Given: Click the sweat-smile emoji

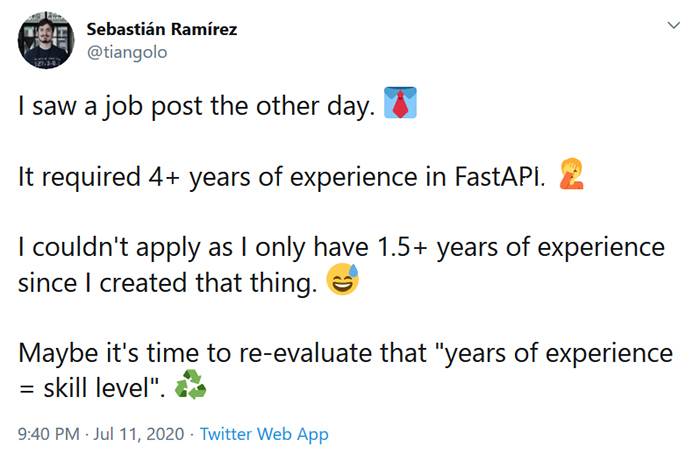Looking at the screenshot, I should [x=342, y=284].
